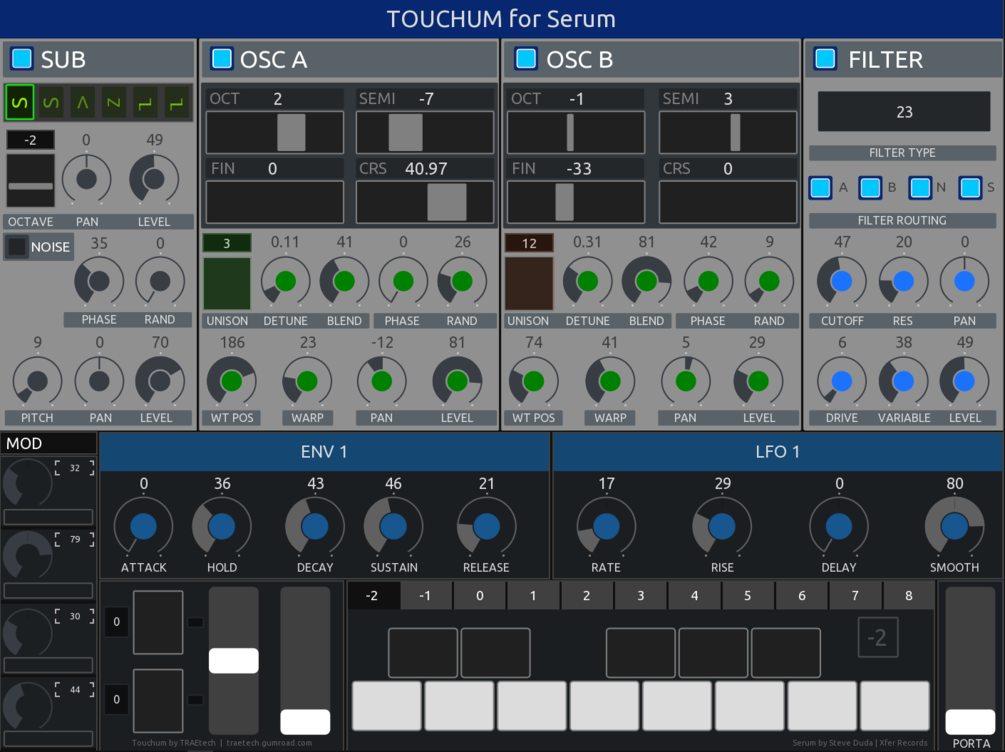Select the sawtooth waveform in SUB

pos(113,101)
